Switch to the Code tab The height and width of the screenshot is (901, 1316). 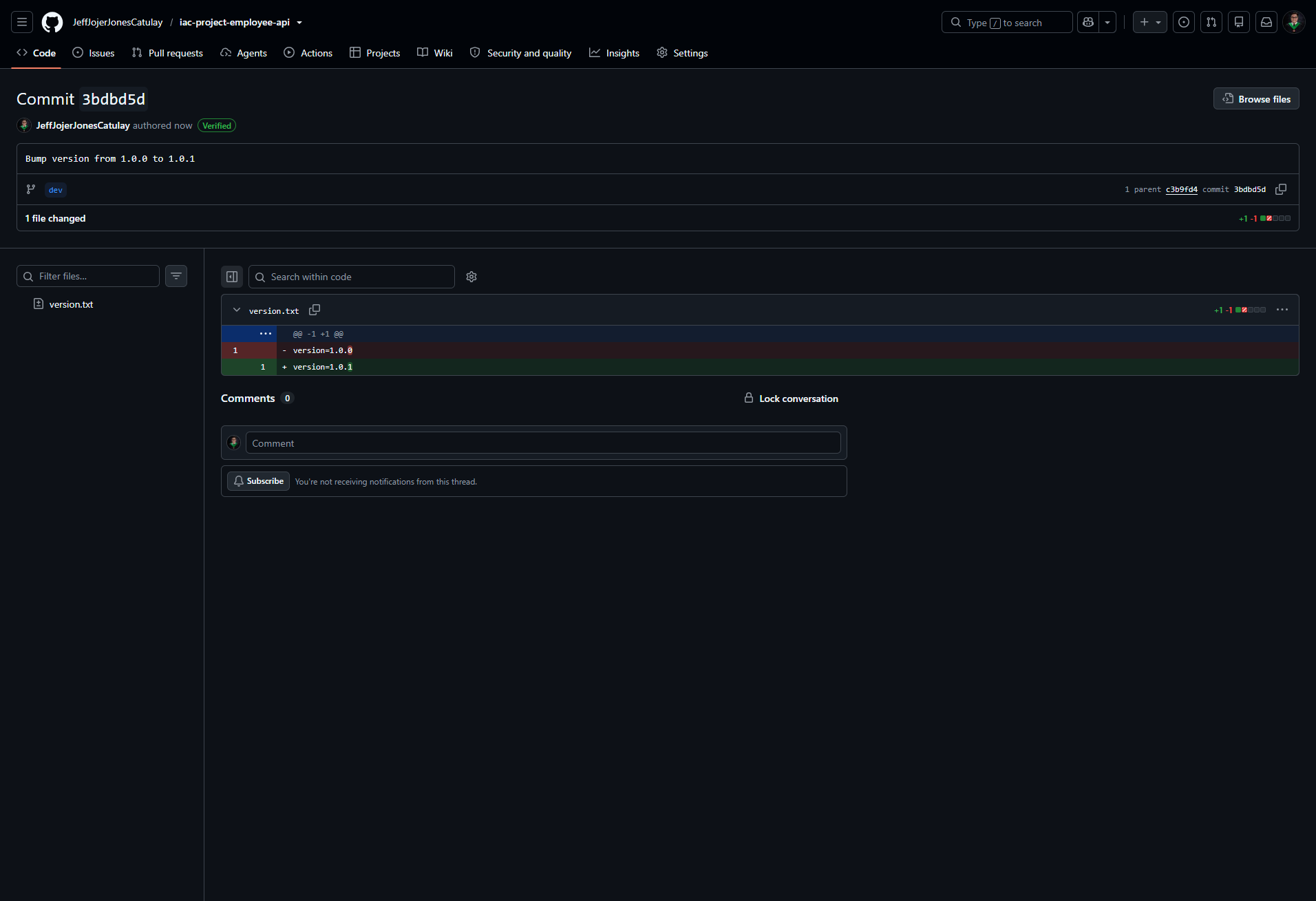point(36,53)
